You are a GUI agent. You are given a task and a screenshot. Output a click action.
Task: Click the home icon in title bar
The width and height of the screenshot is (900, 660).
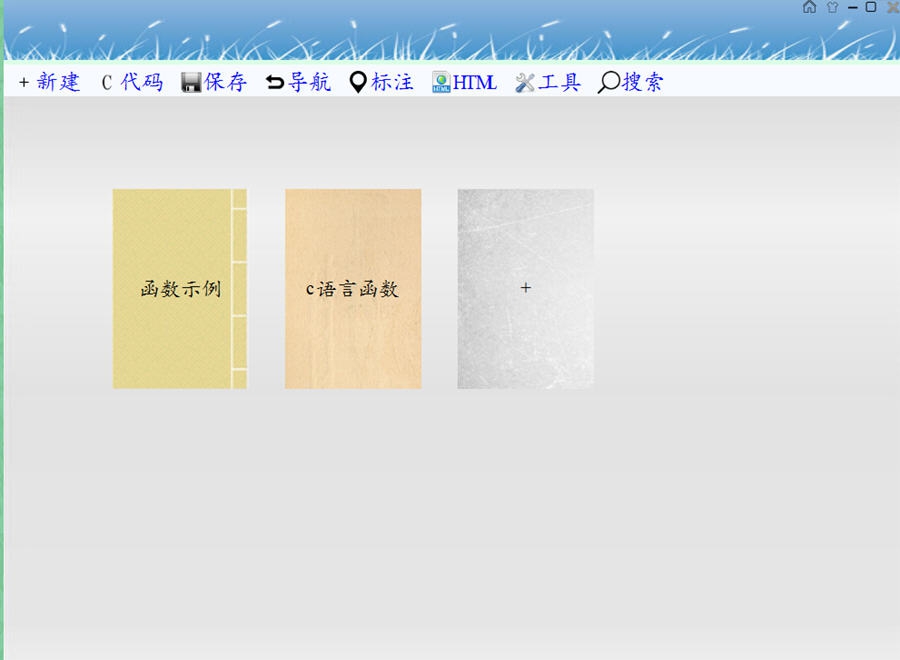click(x=809, y=7)
